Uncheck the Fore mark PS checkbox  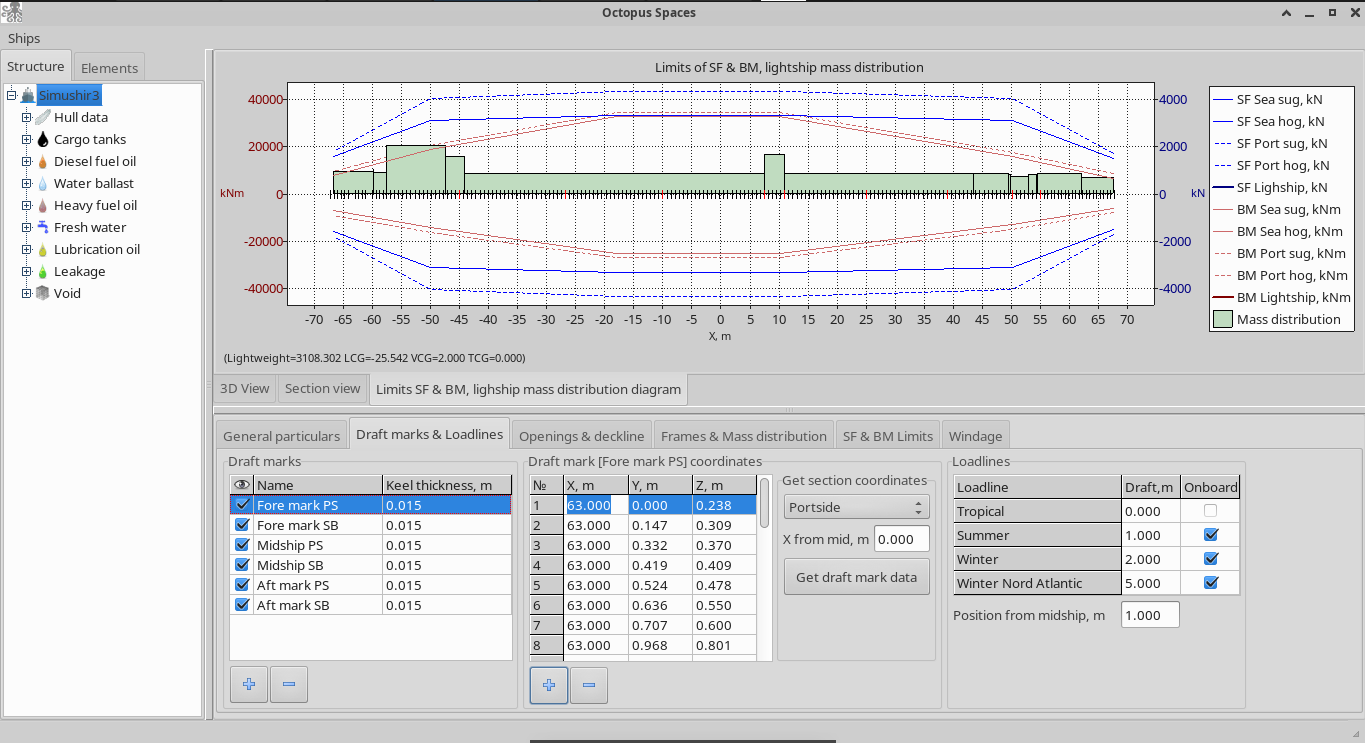241,505
